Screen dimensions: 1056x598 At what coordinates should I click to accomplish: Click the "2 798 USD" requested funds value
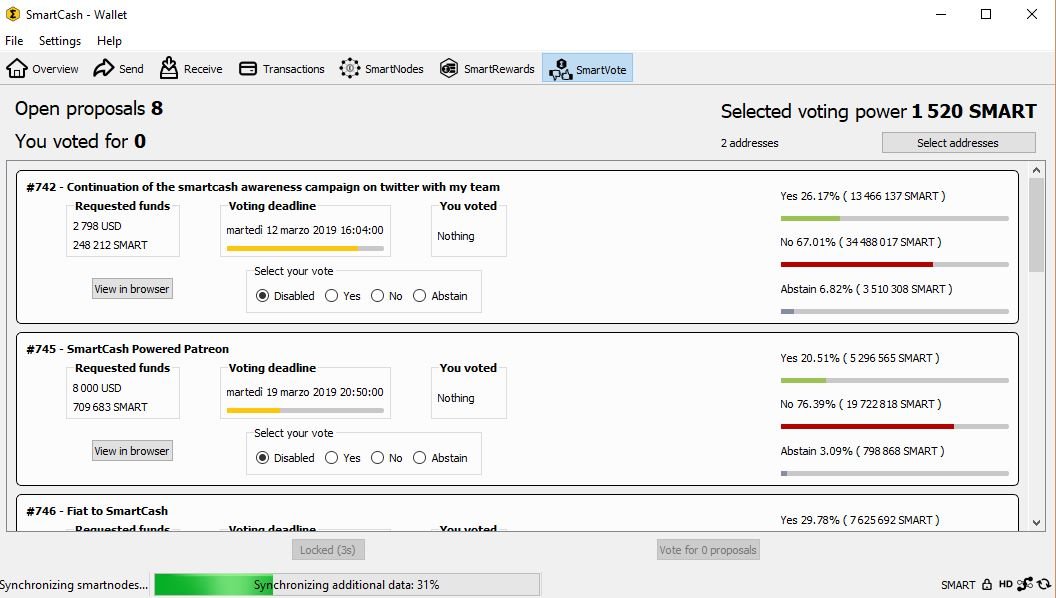97,226
